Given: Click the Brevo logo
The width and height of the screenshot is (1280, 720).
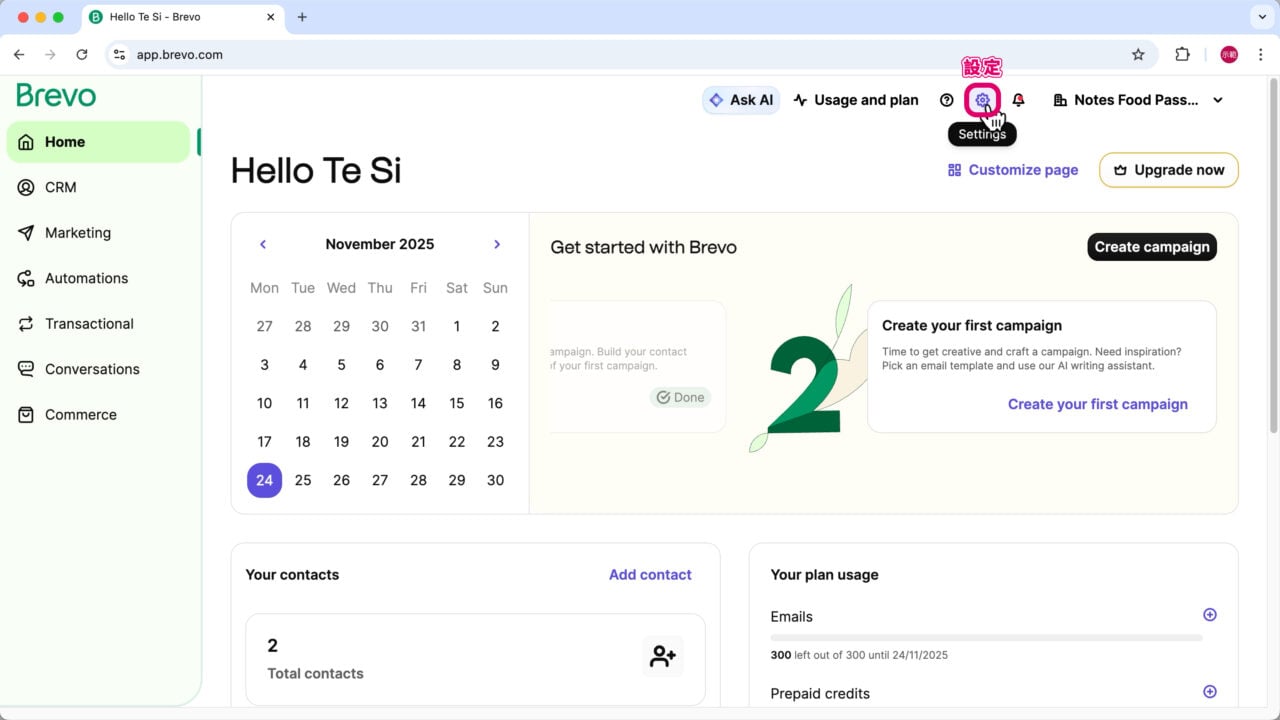Looking at the screenshot, I should 56,96.
